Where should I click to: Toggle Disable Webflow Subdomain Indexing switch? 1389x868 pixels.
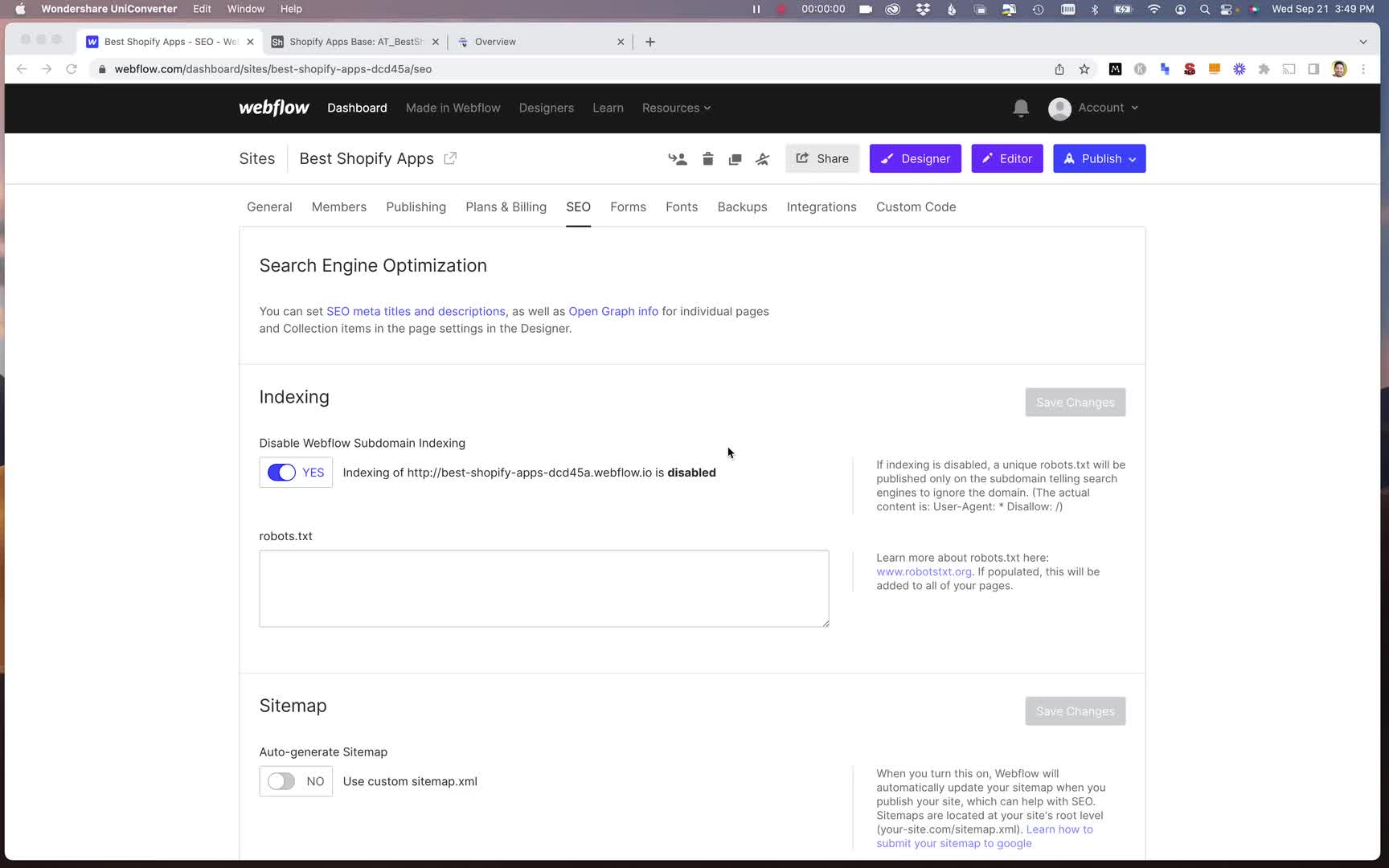[x=281, y=473]
